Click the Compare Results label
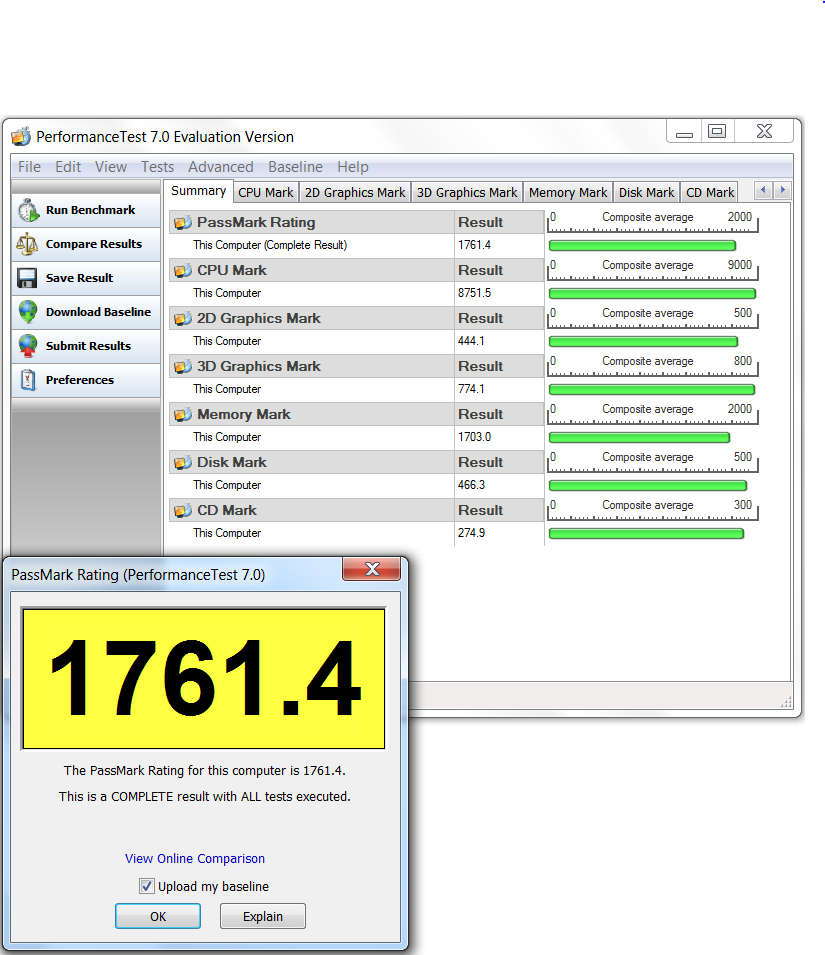The image size is (825, 955). [94, 244]
